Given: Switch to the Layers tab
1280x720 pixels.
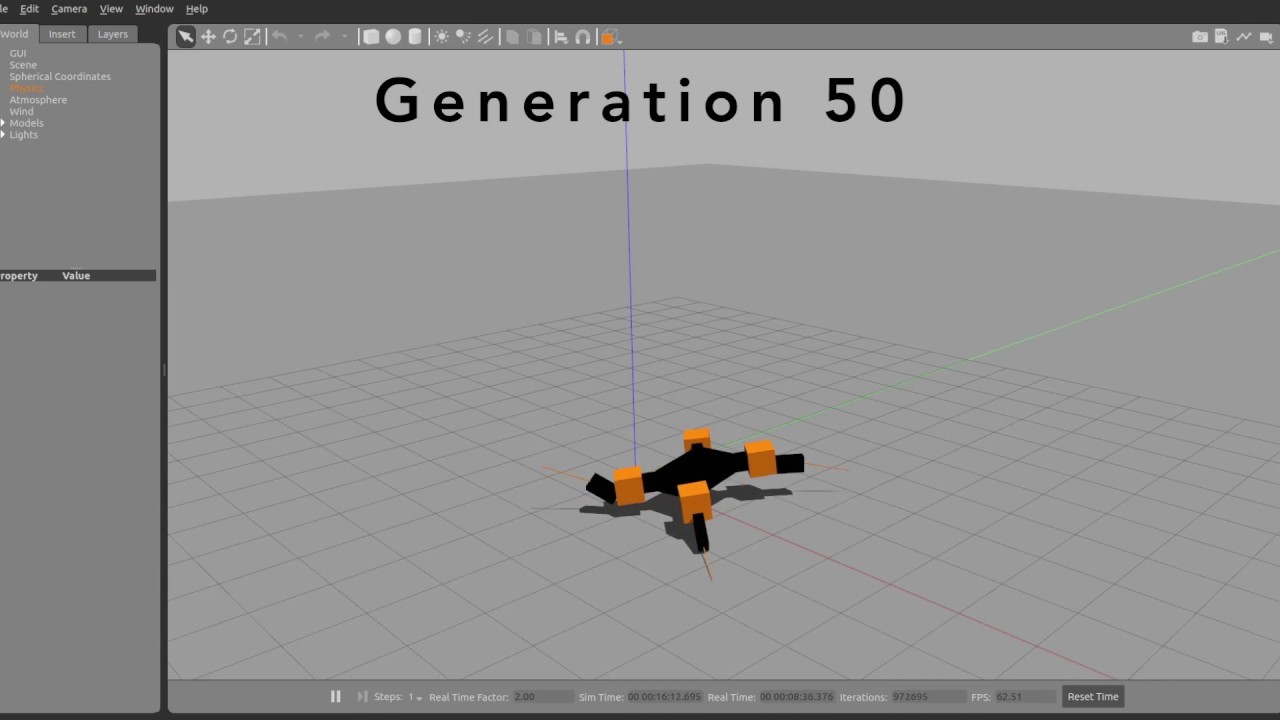Looking at the screenshot, I should (x=112, y=34).
